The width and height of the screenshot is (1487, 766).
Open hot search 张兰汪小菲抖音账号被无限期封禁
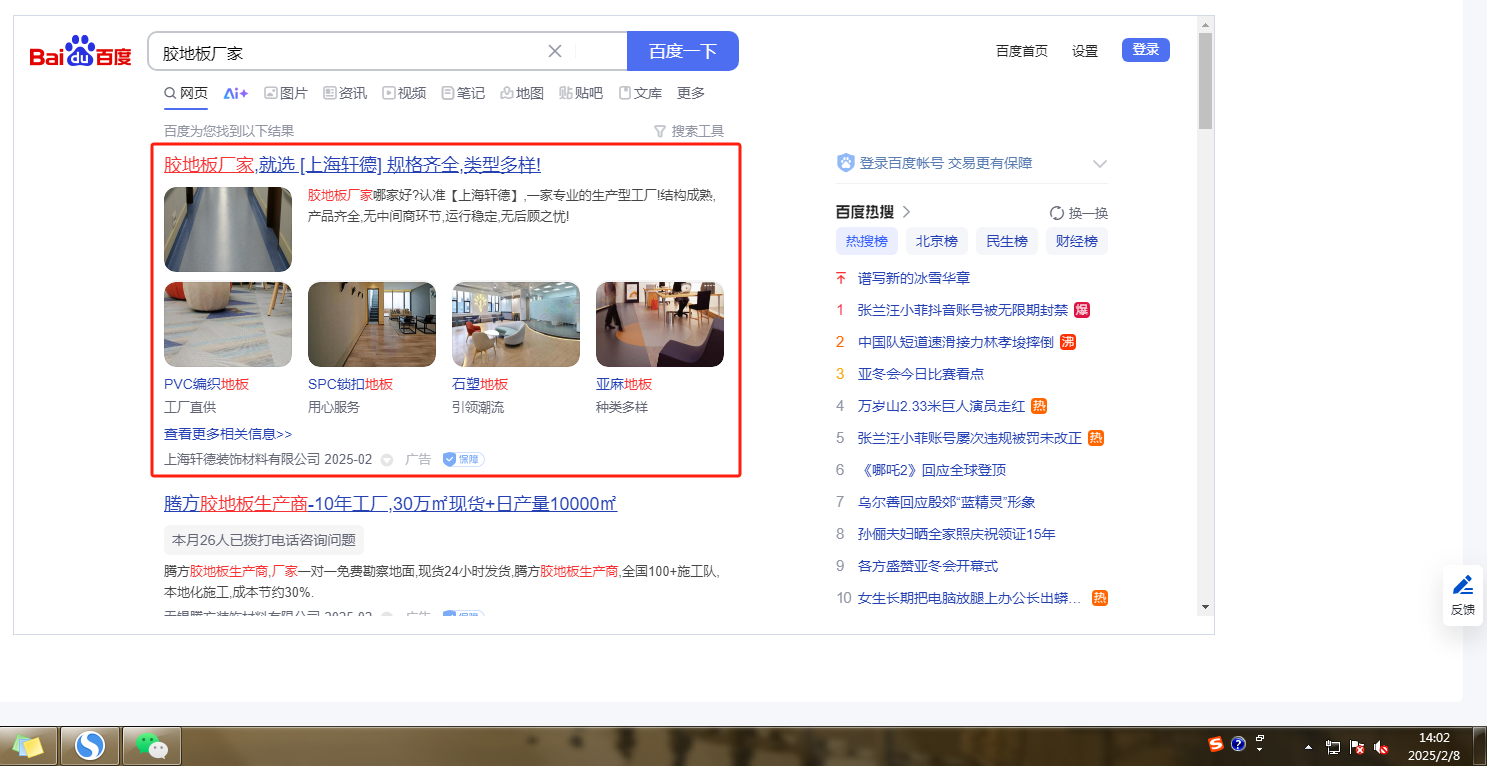tap(963, 310)
